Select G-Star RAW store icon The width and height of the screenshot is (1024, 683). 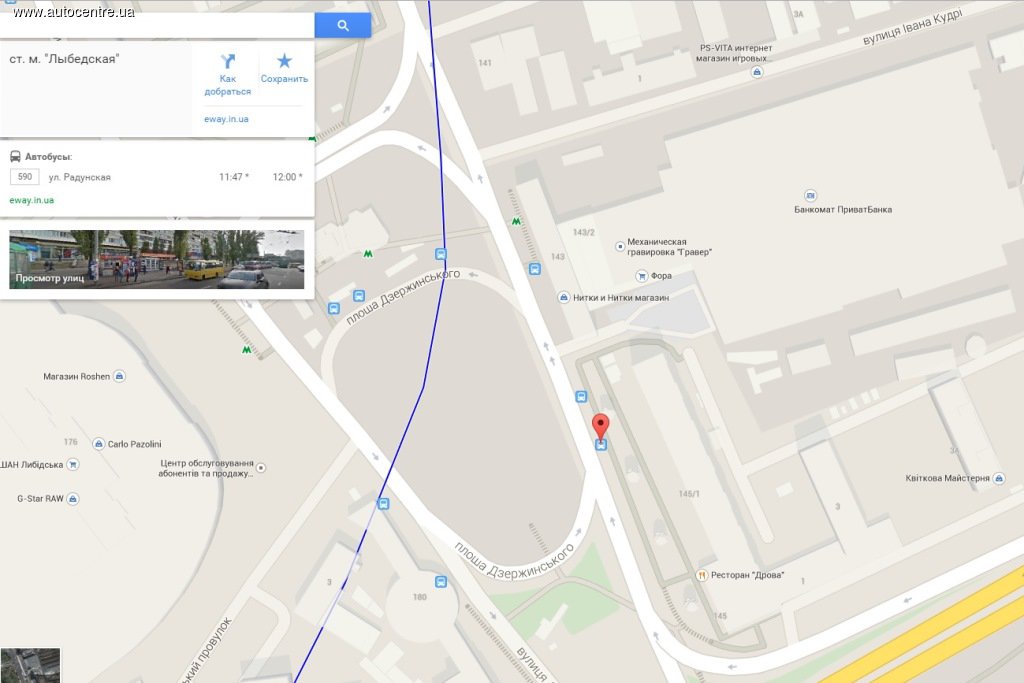coord(73,499)
